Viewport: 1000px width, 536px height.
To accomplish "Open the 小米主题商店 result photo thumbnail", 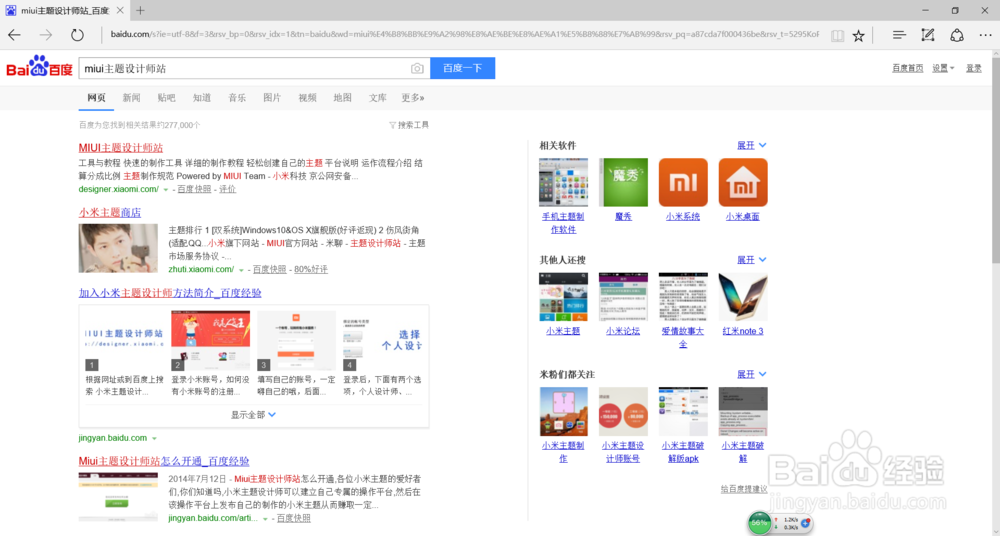I will coord(118,248).
